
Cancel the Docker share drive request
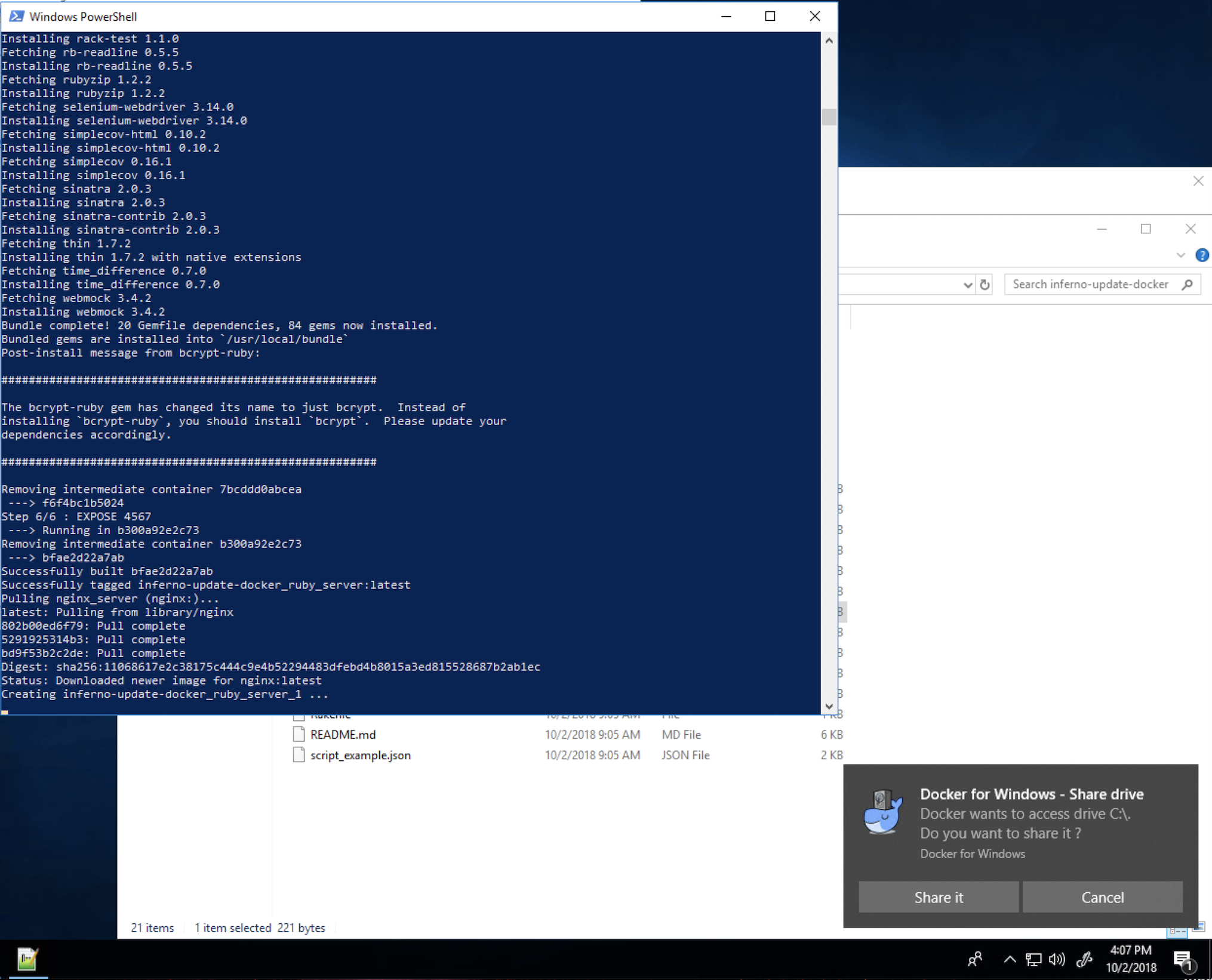pyautogui.click(x=1102, y=897)
